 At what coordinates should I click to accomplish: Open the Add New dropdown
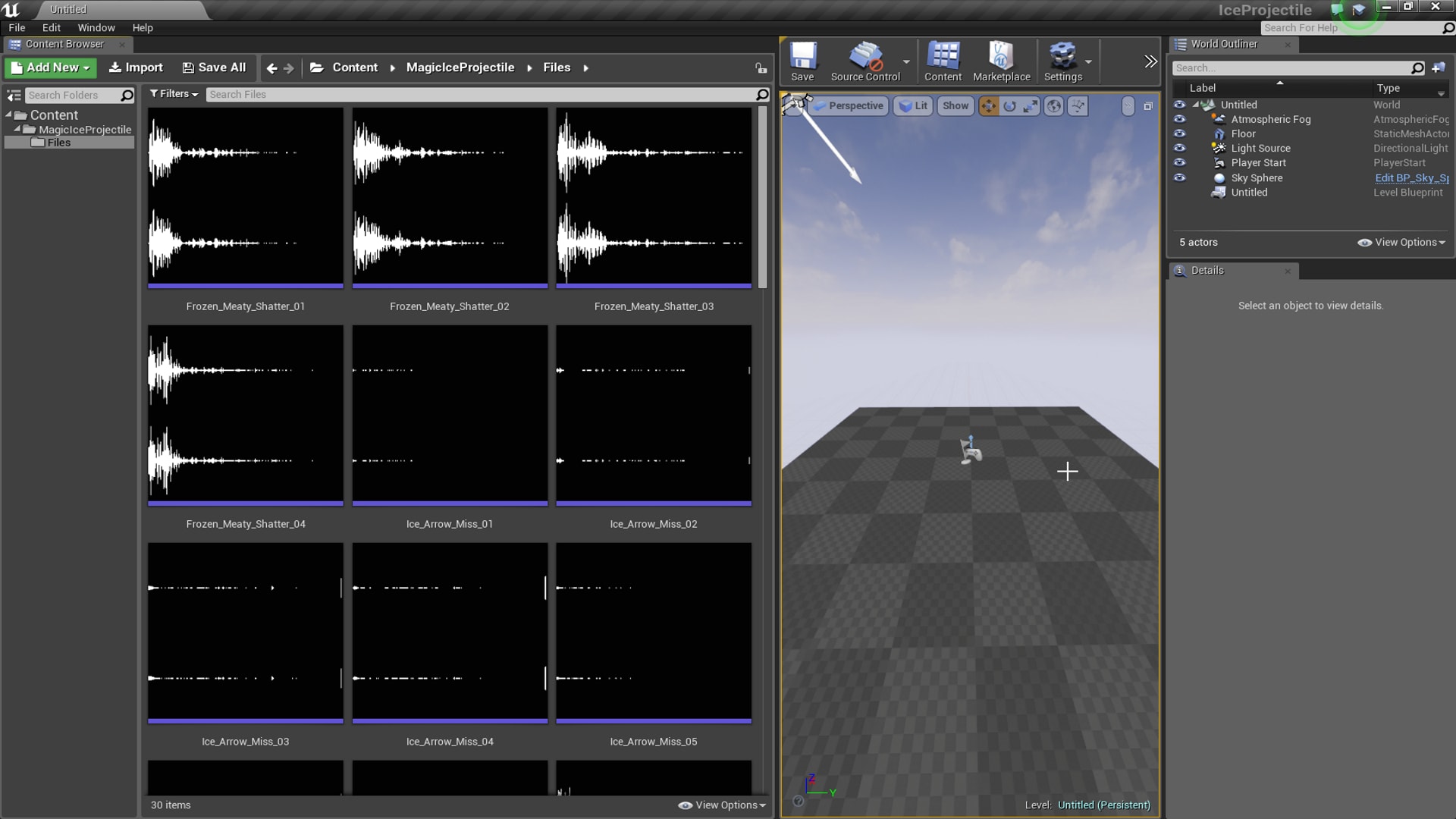pyautogui.click(x=51, y=67)
